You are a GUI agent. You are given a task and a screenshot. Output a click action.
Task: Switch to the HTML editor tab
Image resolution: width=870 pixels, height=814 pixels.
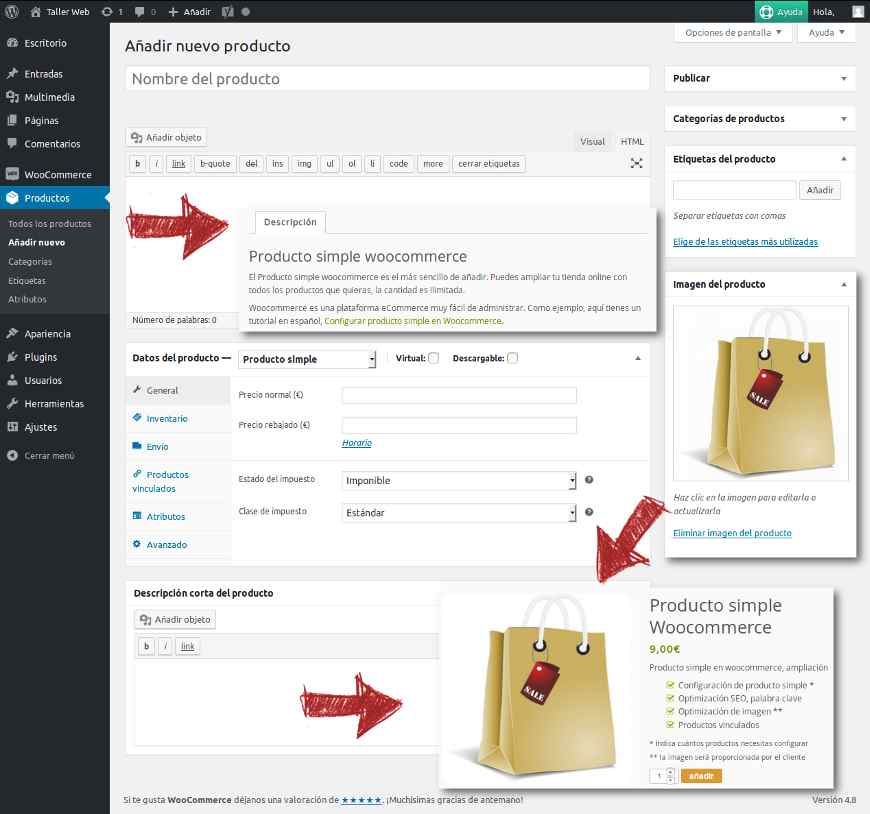pyautogui.click(x=632, y=141)
